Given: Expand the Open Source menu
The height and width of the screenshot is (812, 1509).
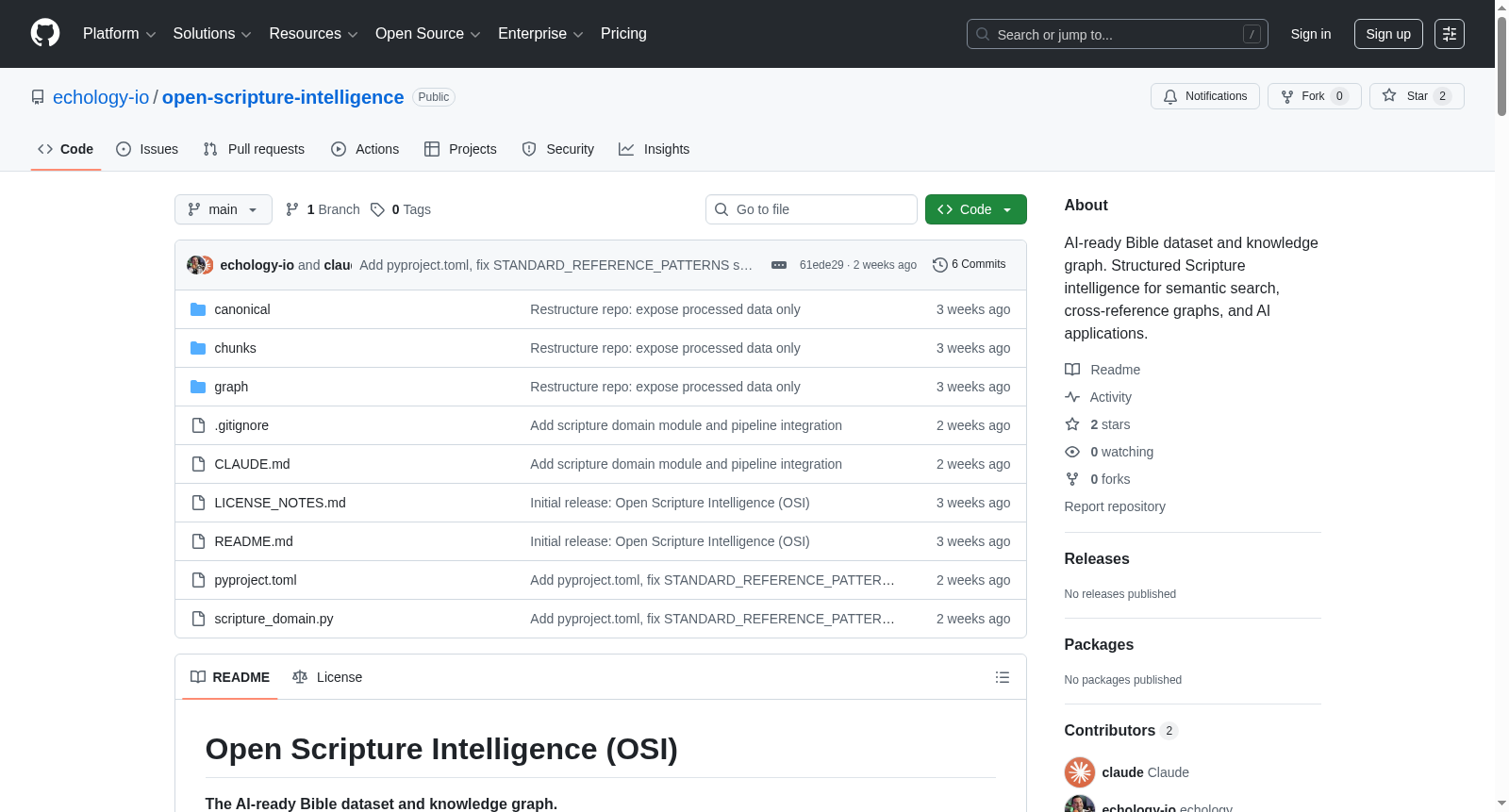Looking at the screenshot, I should tap(428, 34).
